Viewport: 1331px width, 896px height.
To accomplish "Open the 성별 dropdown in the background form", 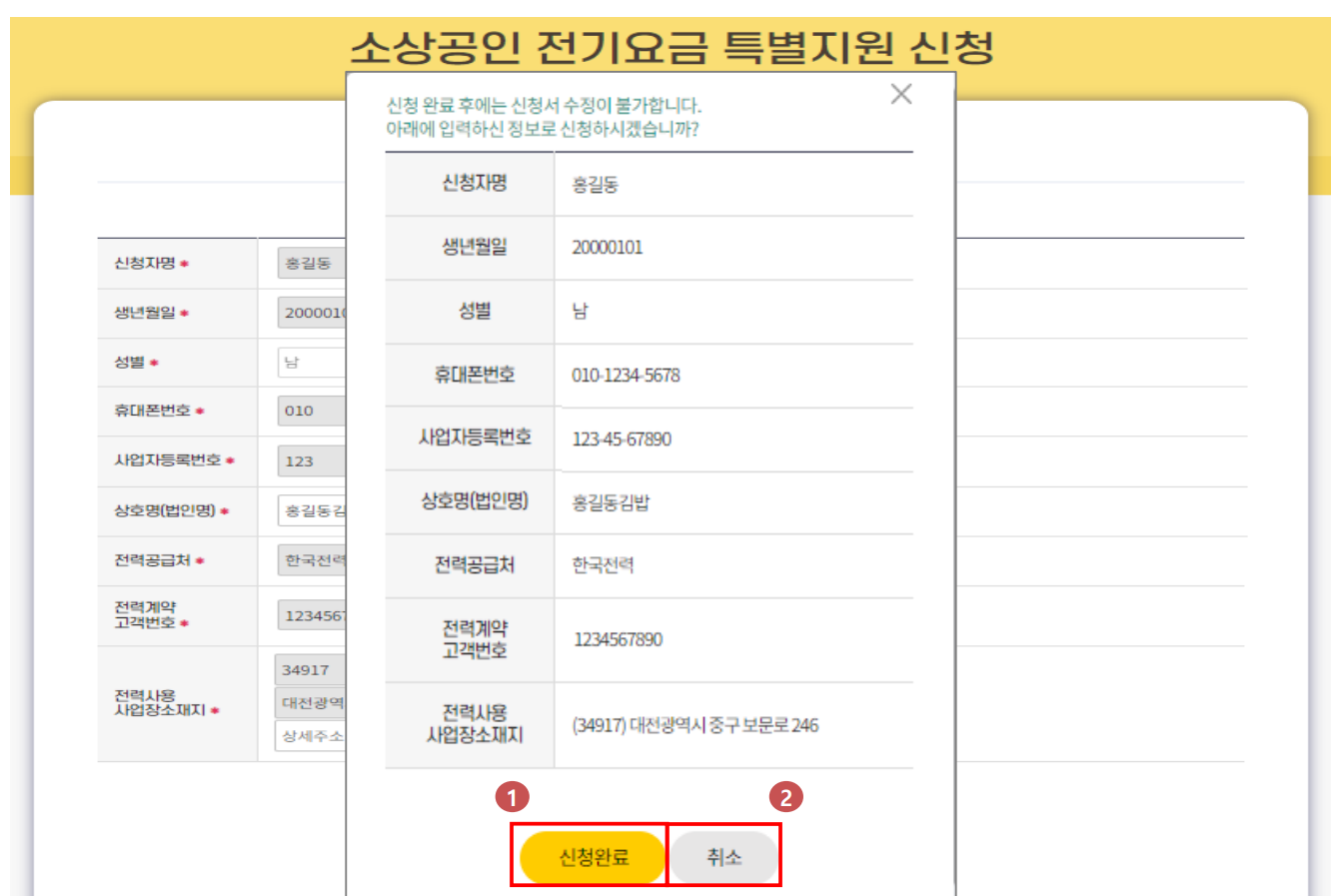I will pyautogui.click(x=312, y=362).
